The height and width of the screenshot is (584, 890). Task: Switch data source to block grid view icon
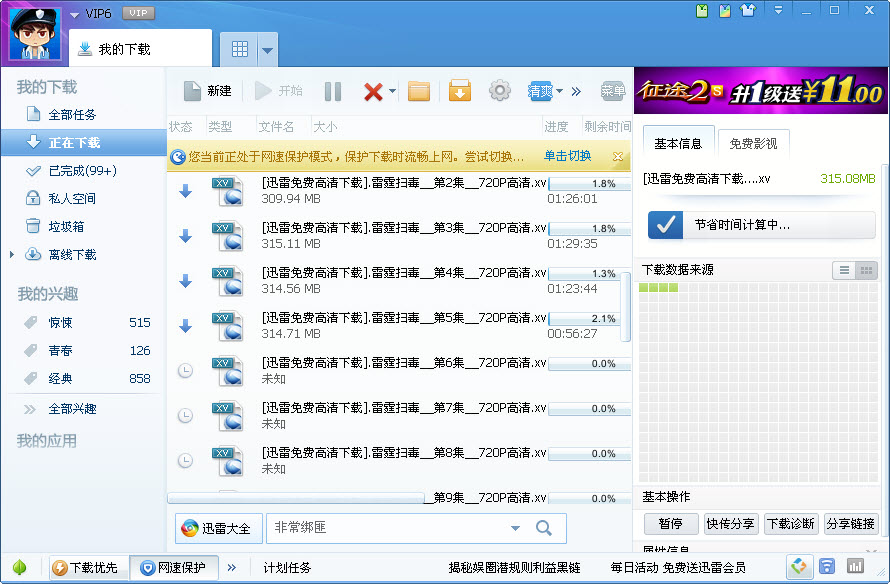[x=866, y=271]
